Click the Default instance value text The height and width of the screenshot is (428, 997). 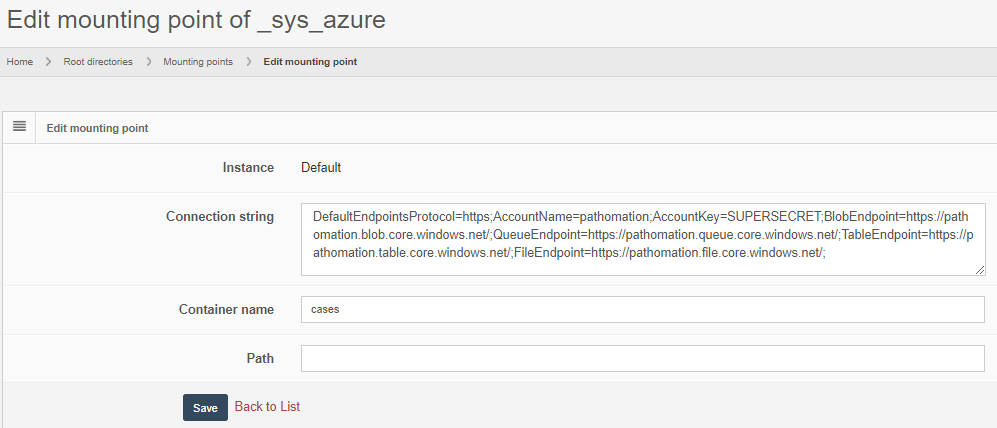321,168
